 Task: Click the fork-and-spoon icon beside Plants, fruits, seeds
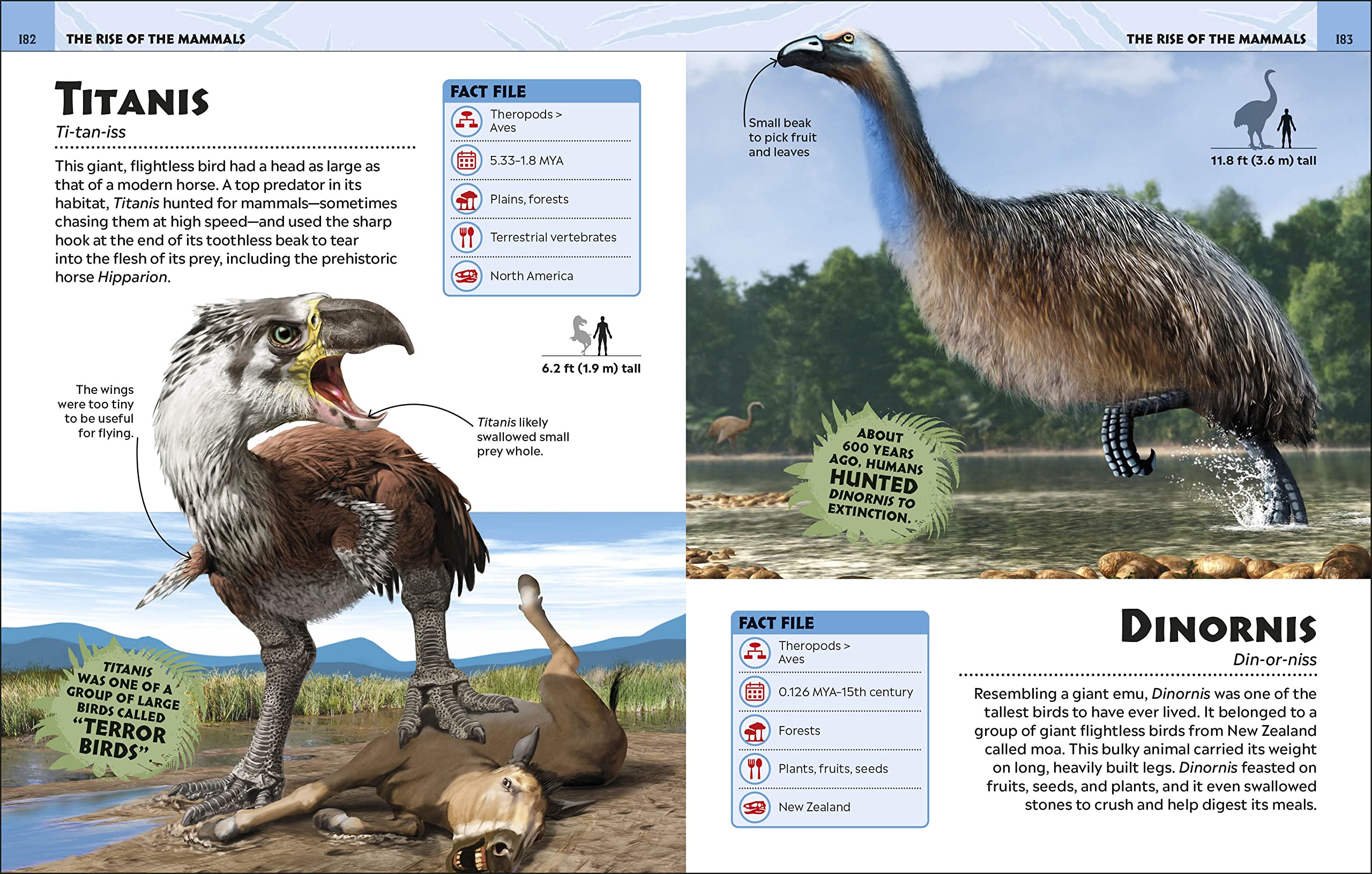755,768
